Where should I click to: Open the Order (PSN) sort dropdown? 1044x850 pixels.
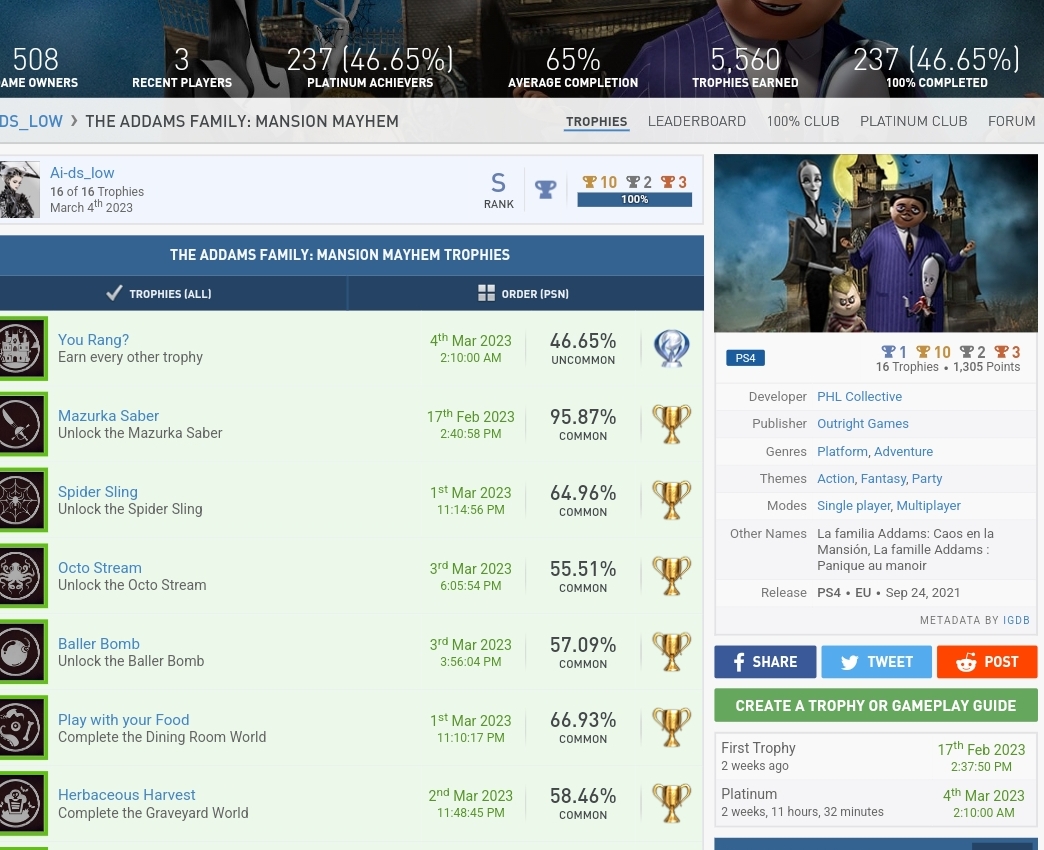coord(525,294)
